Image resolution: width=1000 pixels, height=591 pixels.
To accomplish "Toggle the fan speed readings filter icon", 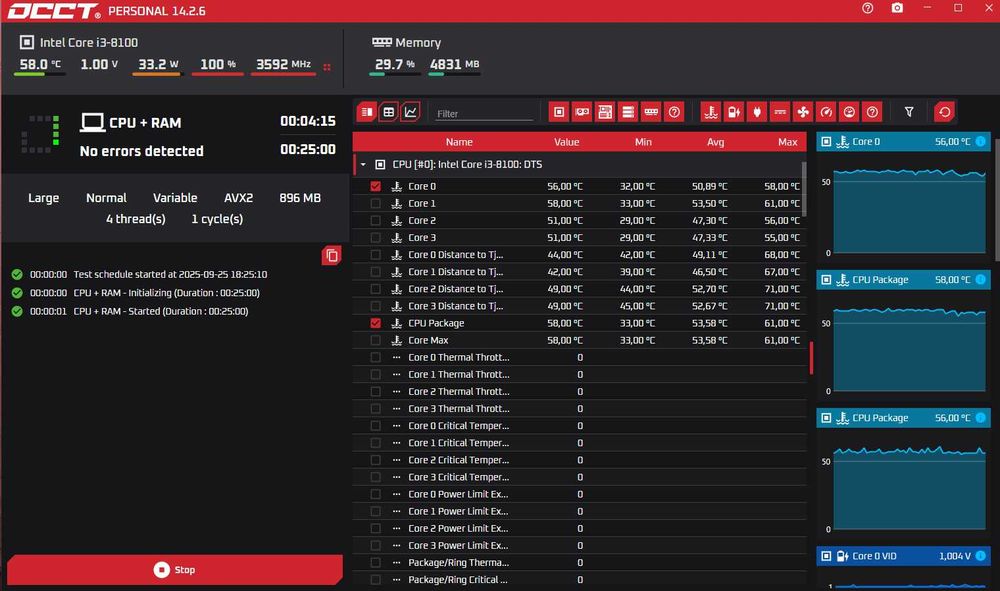I will point(803,112).
